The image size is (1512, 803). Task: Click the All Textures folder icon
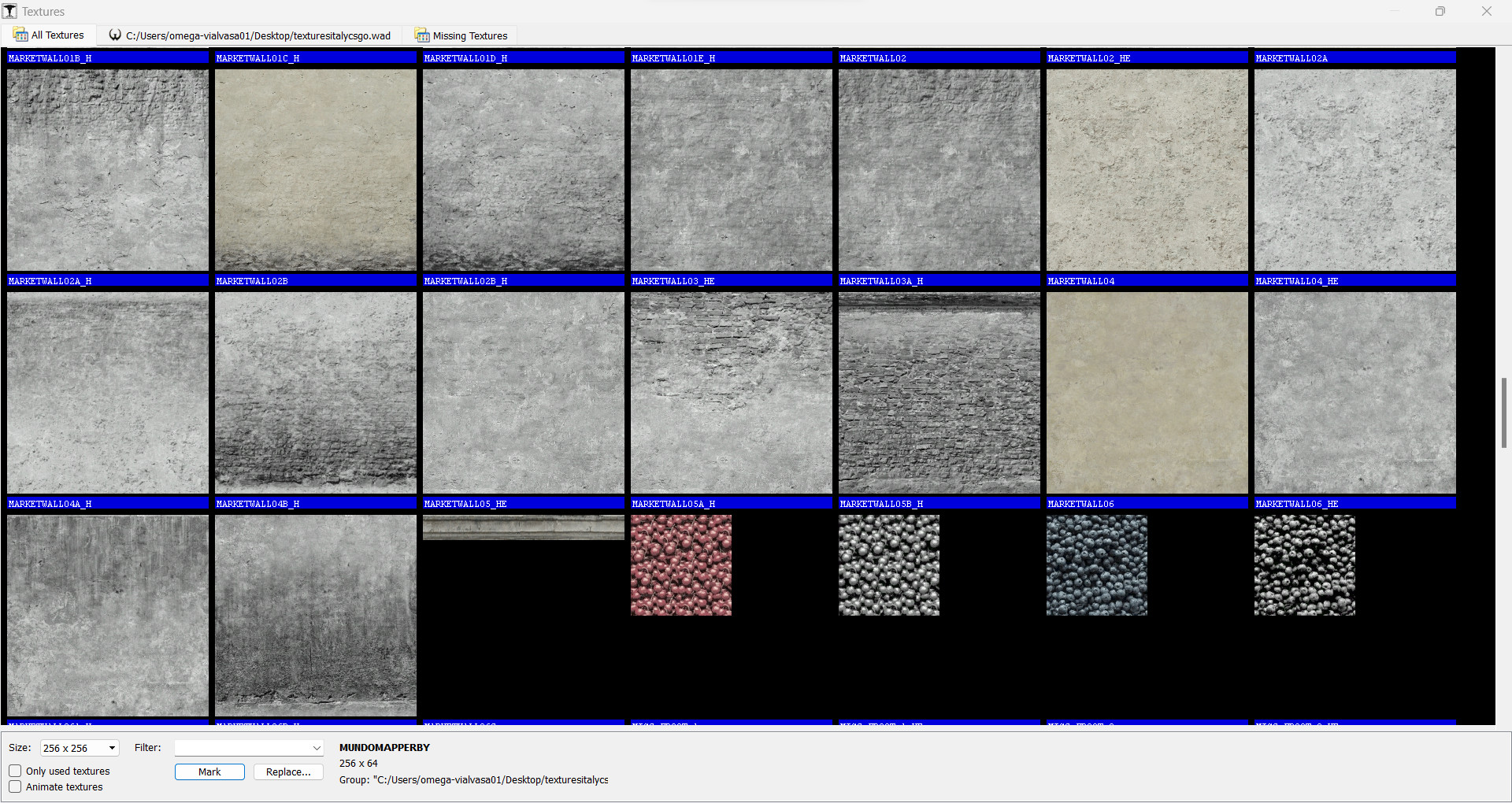coord(20,35)
